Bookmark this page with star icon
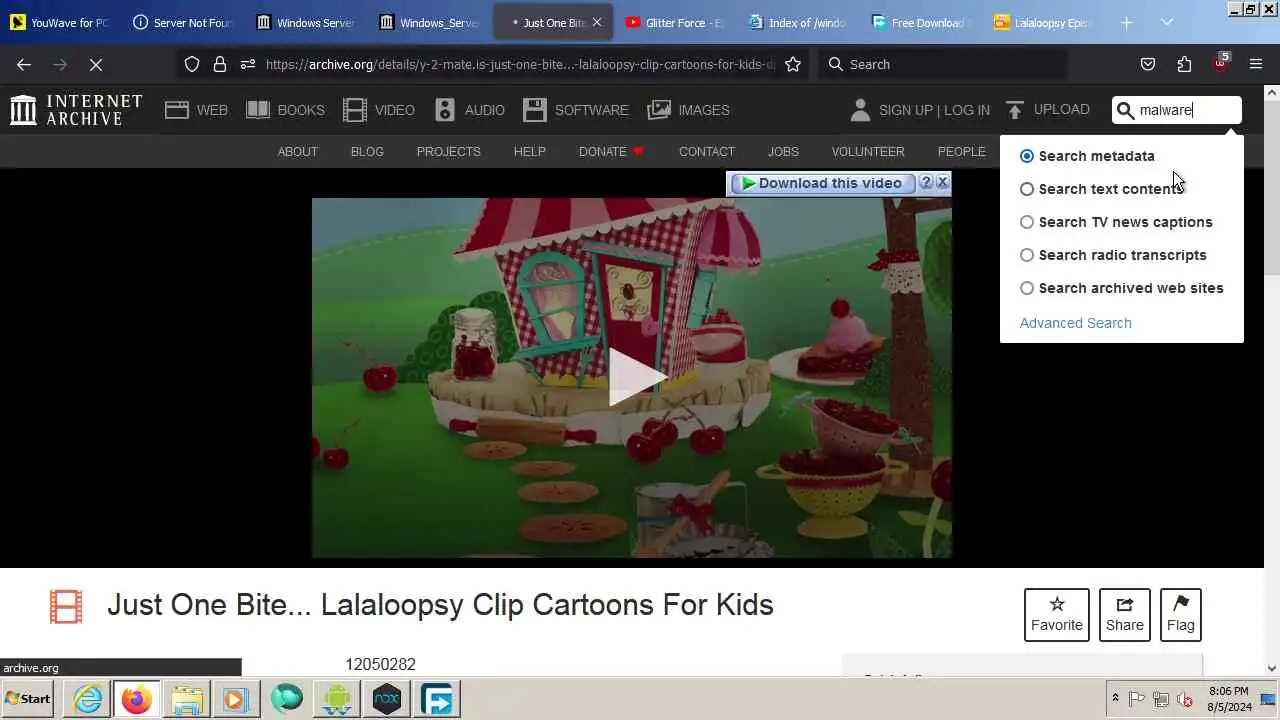The image size is (1280, 720). 793,64
